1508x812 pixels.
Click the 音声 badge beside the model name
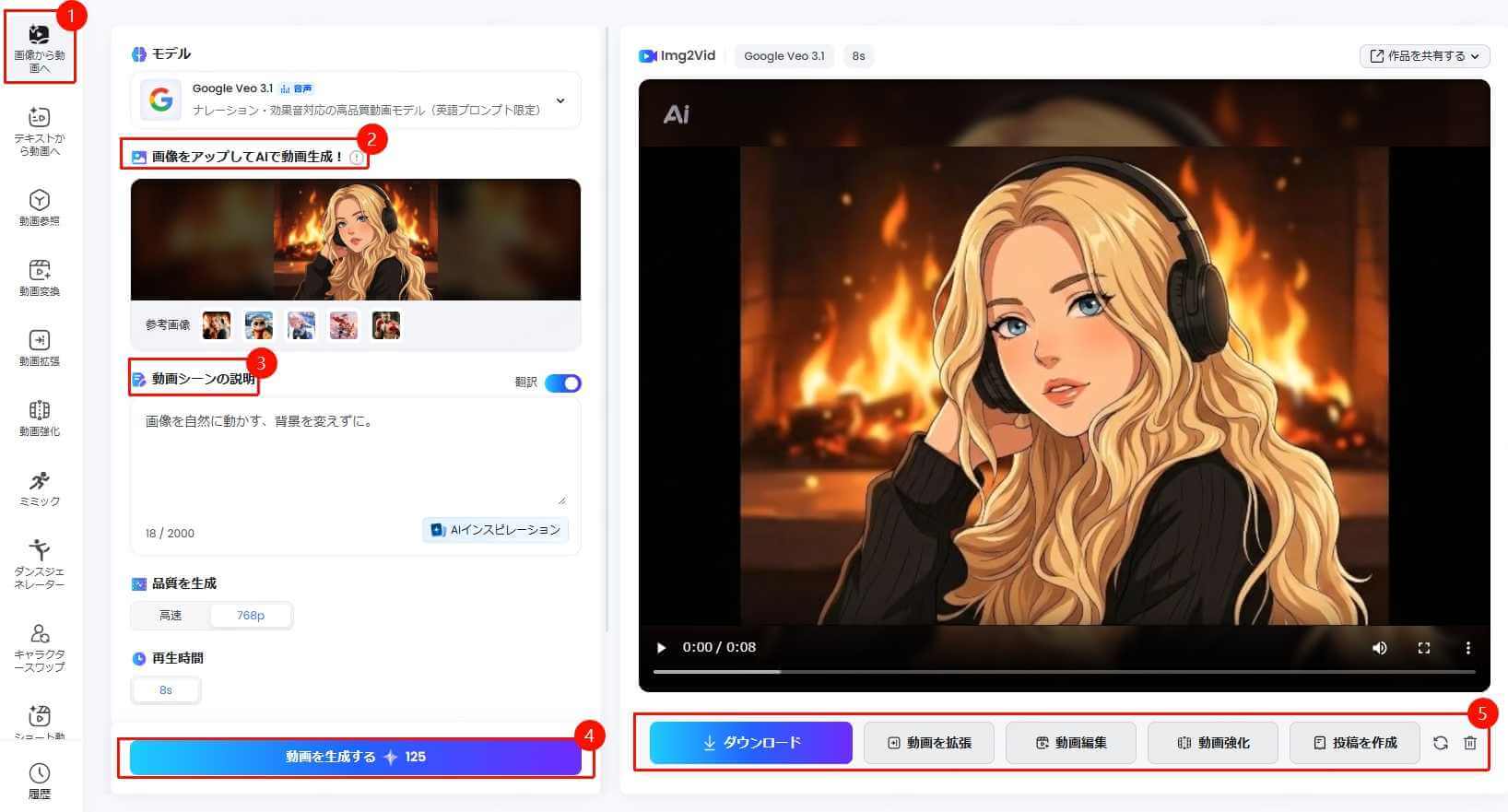click(297, 88)
